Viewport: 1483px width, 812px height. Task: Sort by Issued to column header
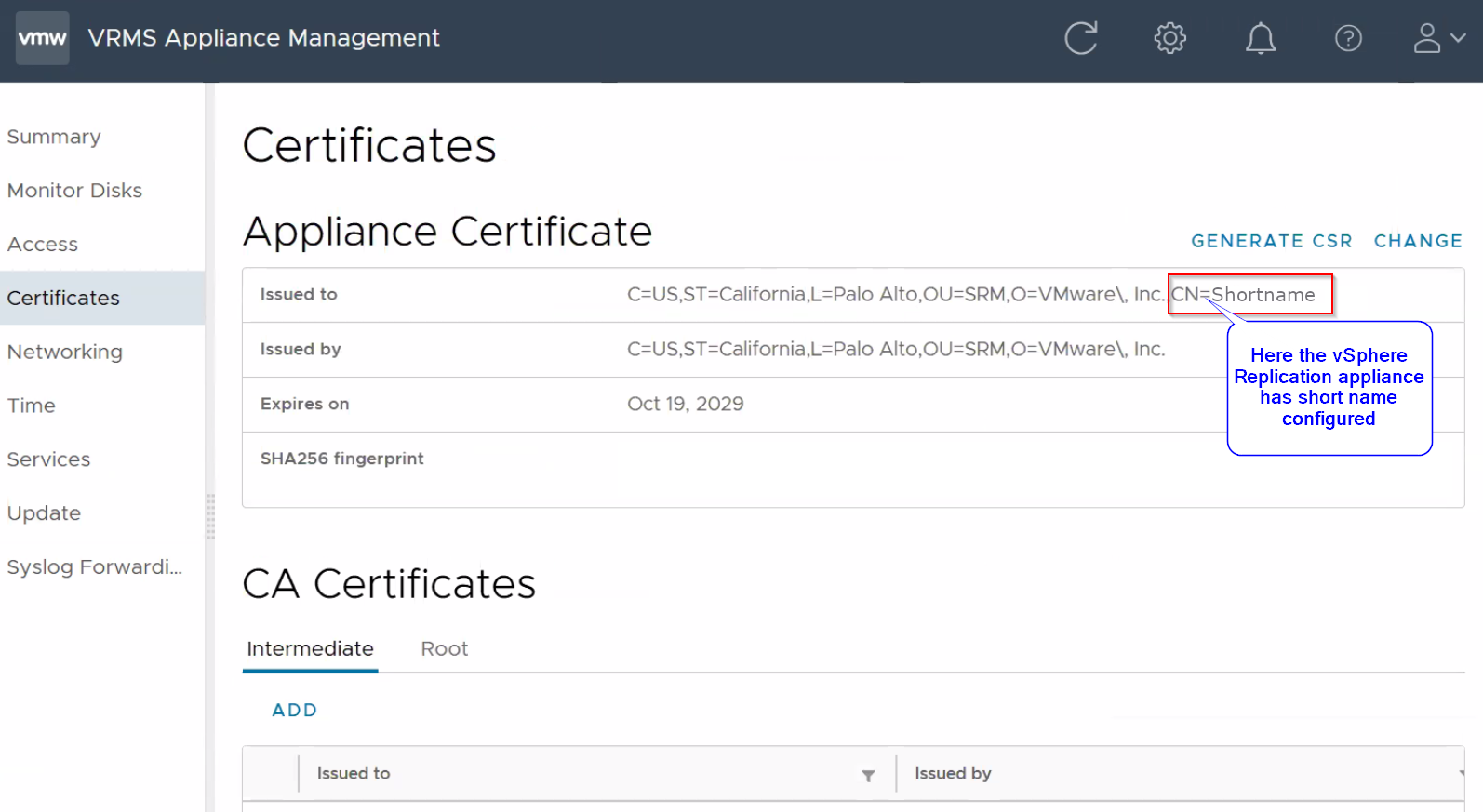354,774
